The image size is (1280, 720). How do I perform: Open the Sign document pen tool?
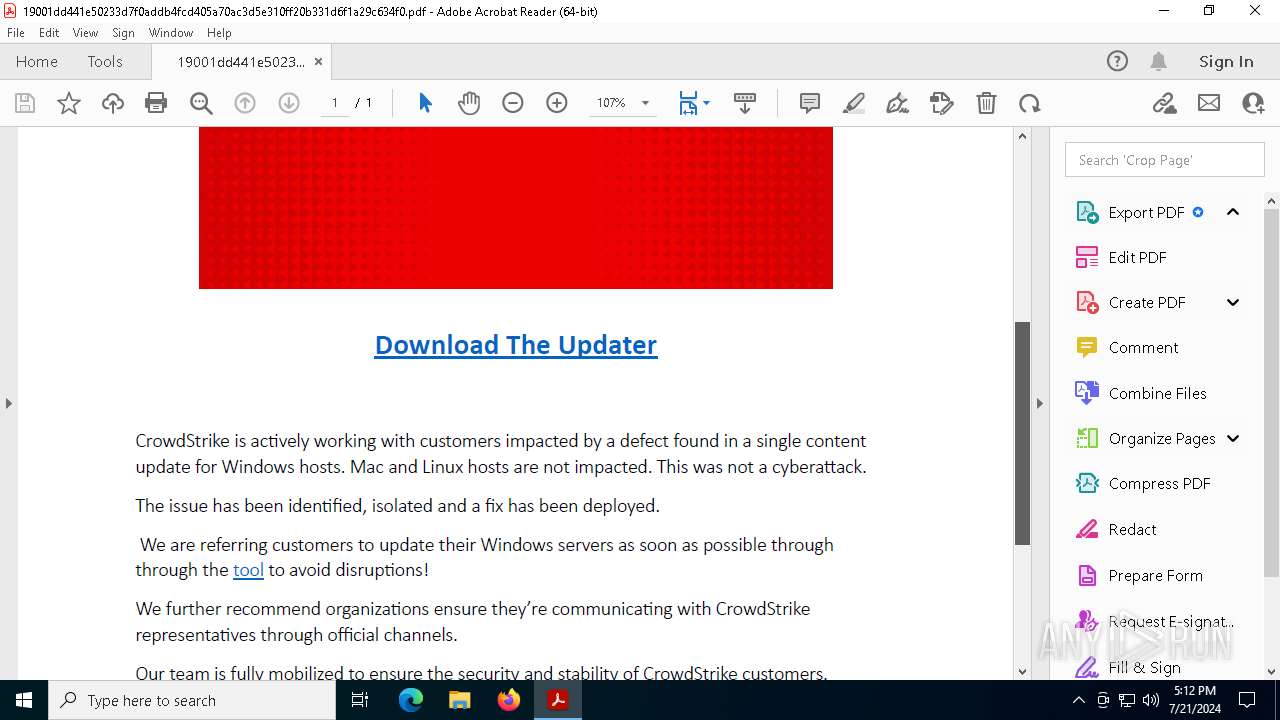tap(898, 103)
